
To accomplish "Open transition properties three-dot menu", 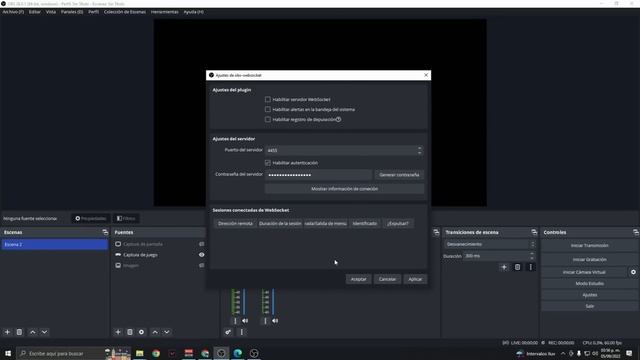I will [531, 267].
